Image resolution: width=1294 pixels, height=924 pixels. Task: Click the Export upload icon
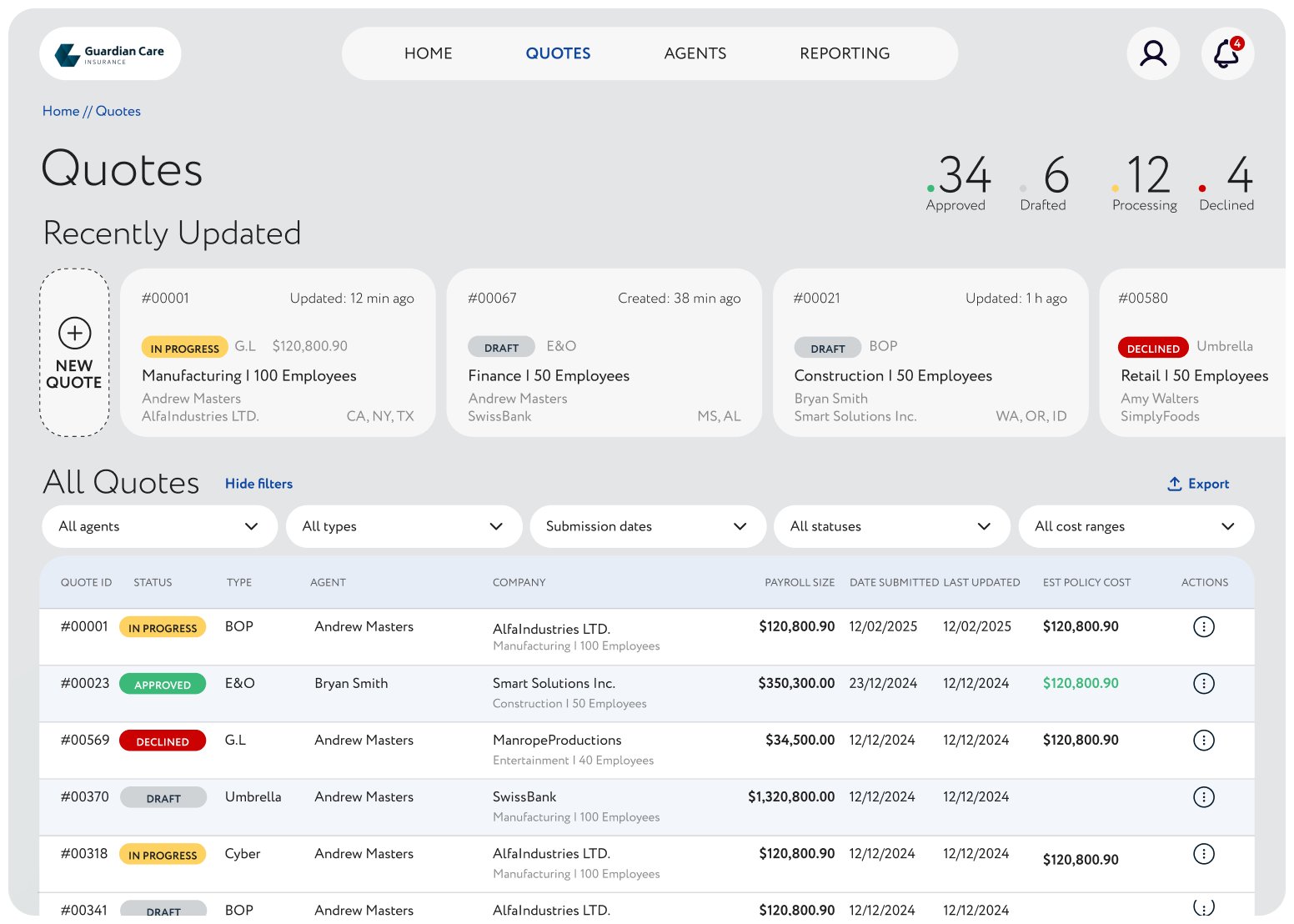(1175, 484)
